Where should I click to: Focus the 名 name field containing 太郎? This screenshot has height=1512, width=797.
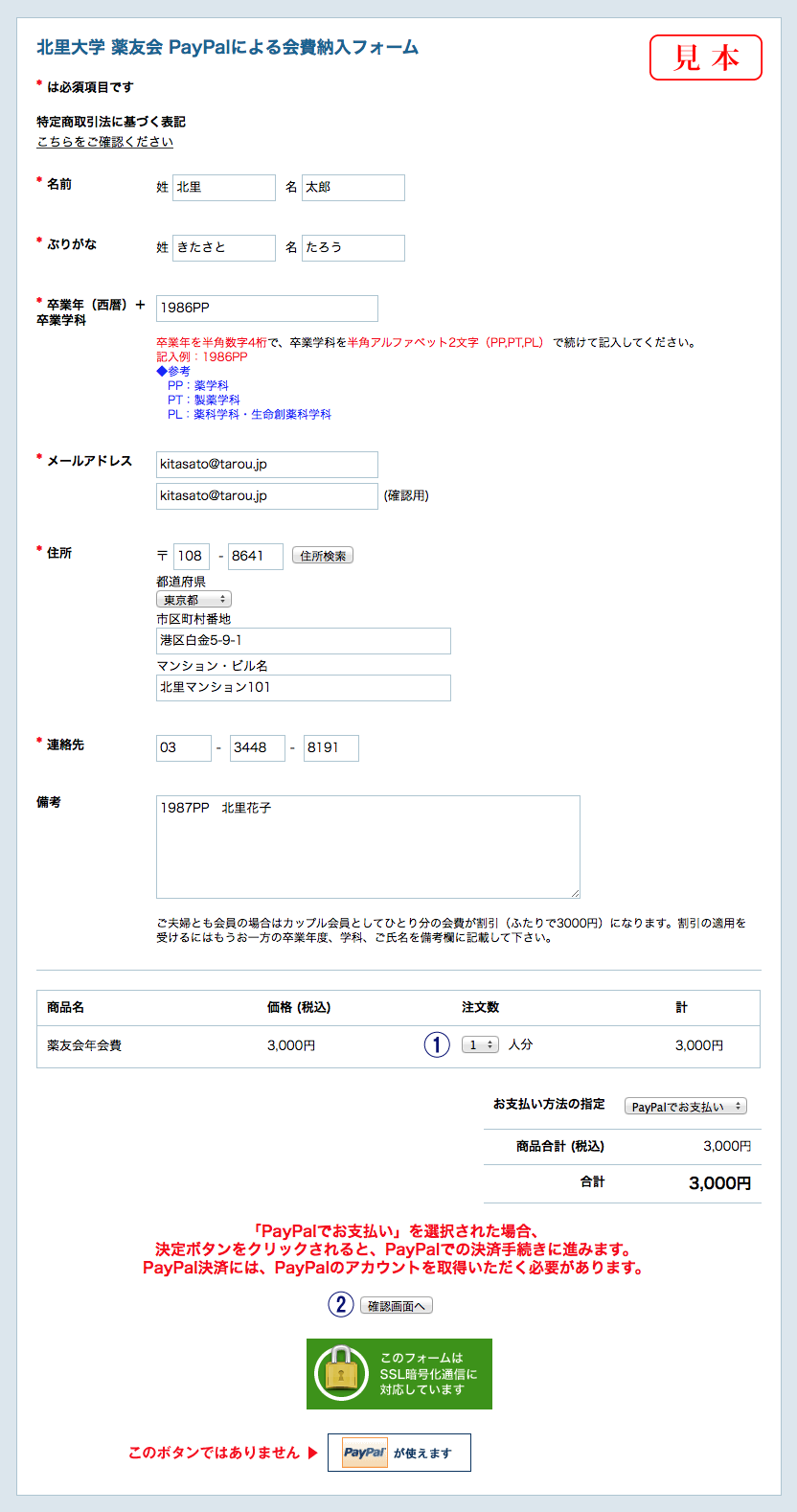[353, 188]
